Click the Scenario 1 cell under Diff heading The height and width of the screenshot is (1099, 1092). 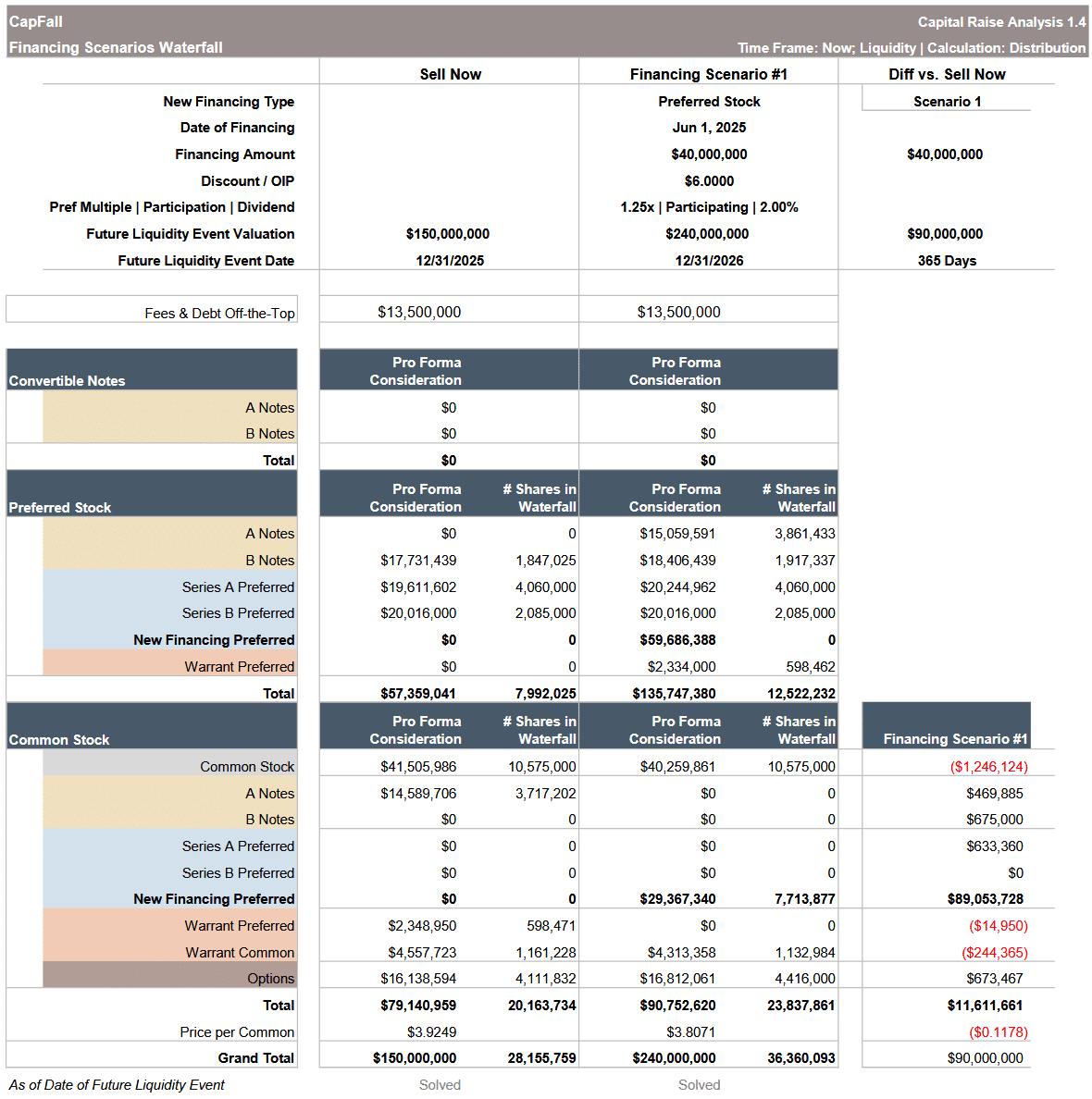tap(947, 102)
